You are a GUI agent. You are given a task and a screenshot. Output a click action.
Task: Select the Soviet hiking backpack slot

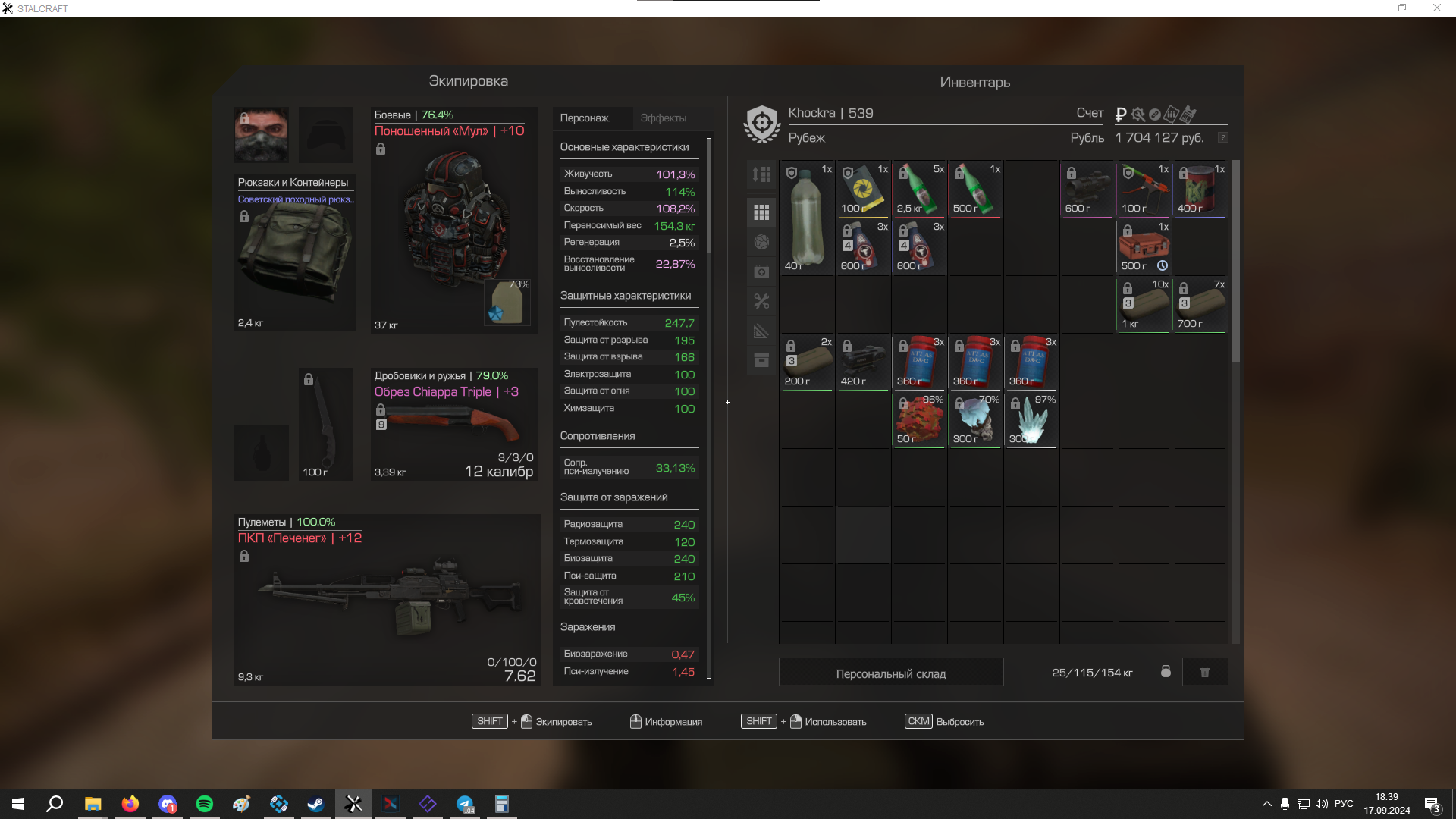coord(295,253)
